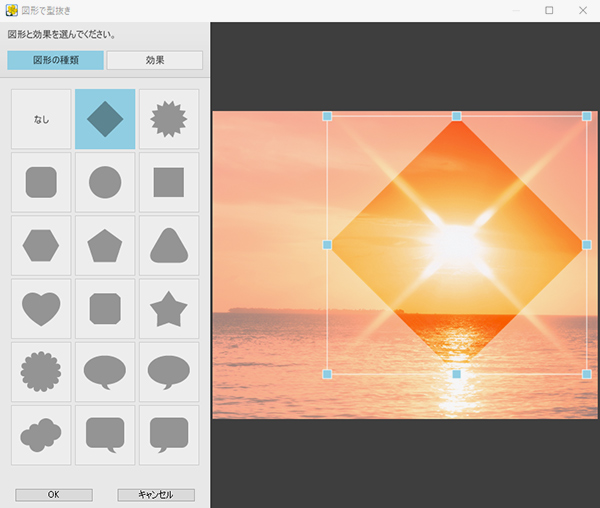
Task: Choose the sharp-cornered square shape
Action: click(x=168, y=183)
